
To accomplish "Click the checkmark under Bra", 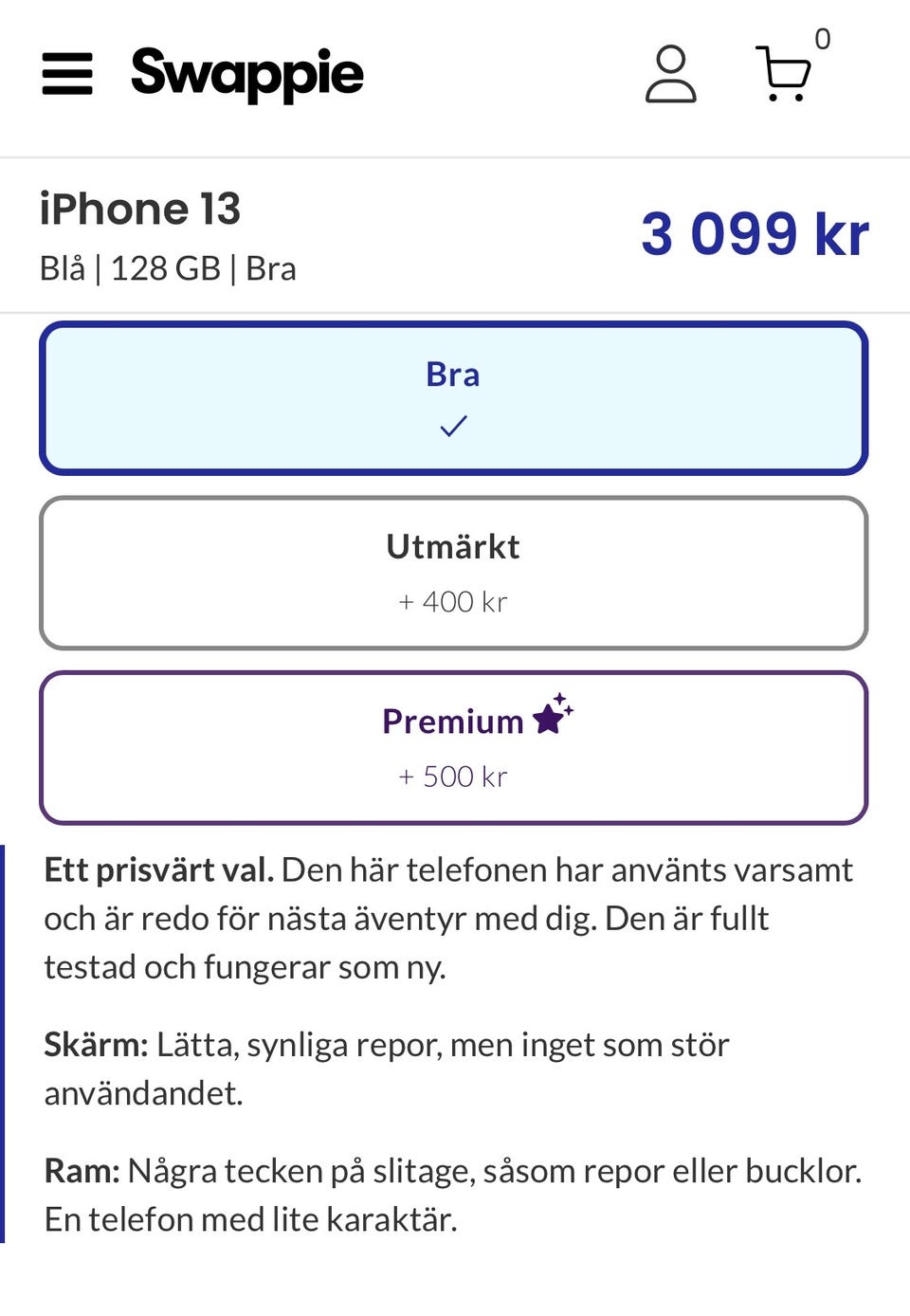I will [x=453, y=427].
